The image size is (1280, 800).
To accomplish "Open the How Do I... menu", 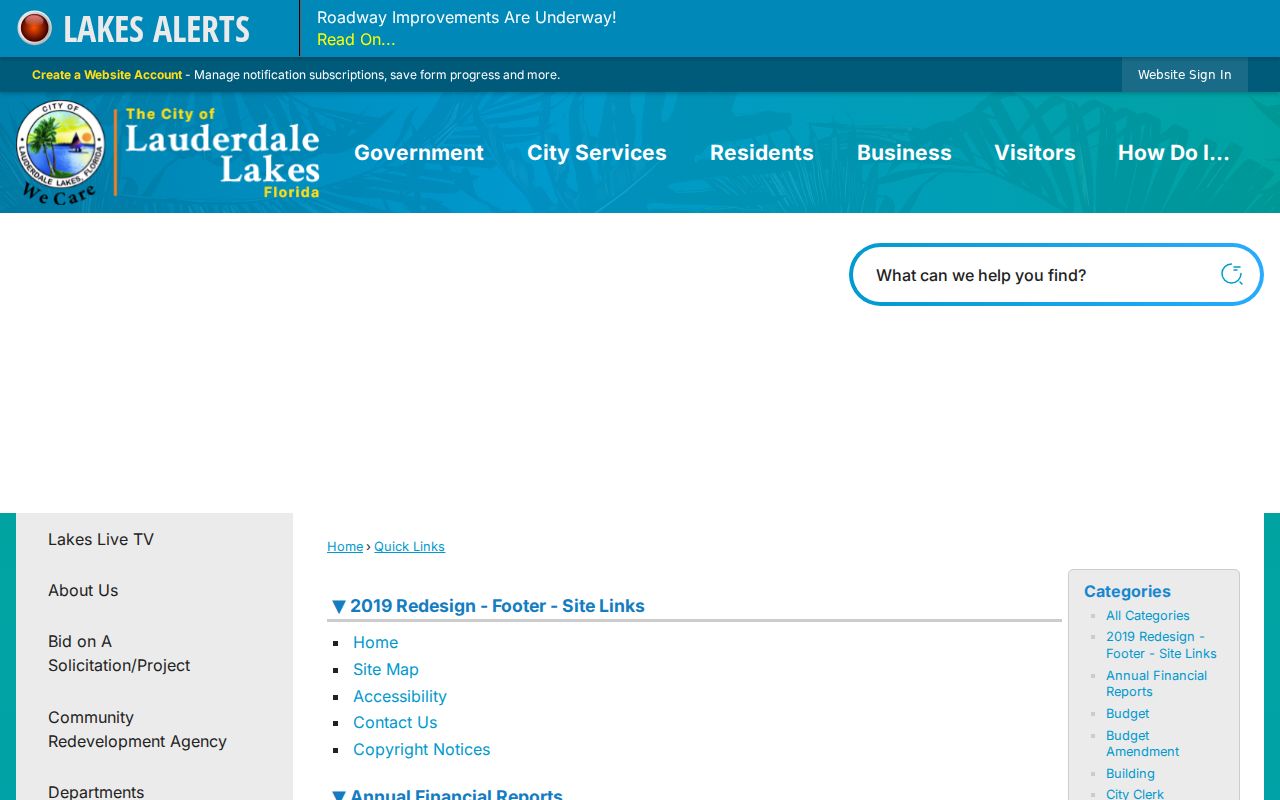I will point(1173,153).
